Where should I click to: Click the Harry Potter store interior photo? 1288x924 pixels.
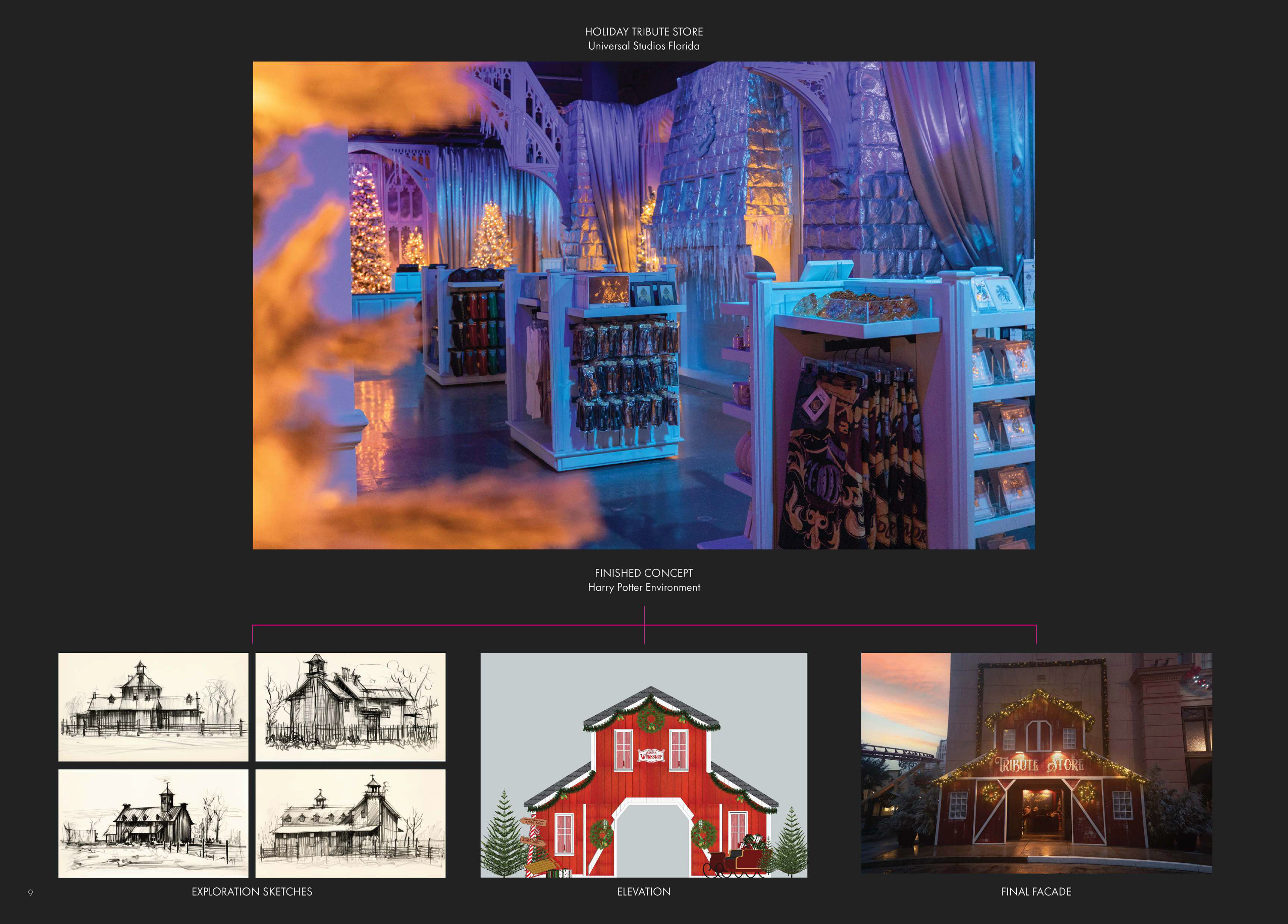tap(643, 305)
